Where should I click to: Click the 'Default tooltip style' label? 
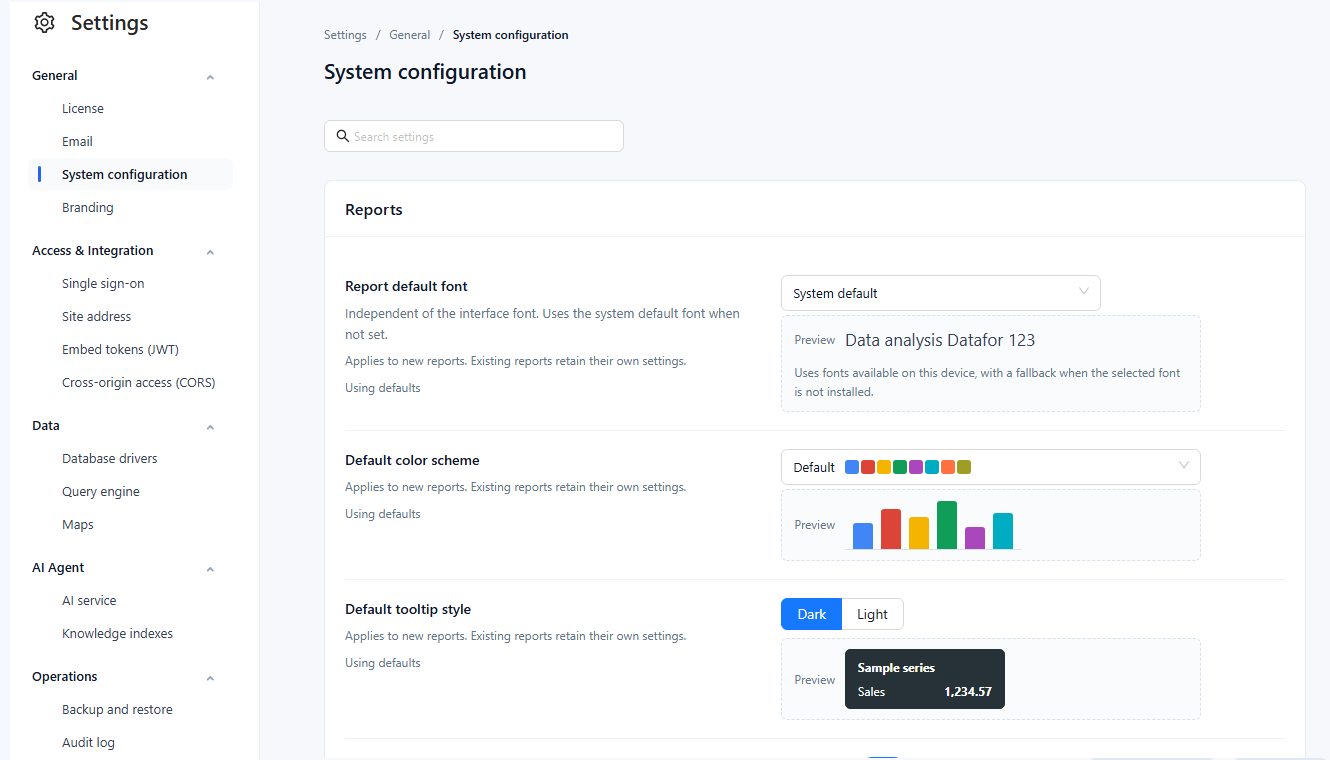pyautogui.click(x=408, y=609)
